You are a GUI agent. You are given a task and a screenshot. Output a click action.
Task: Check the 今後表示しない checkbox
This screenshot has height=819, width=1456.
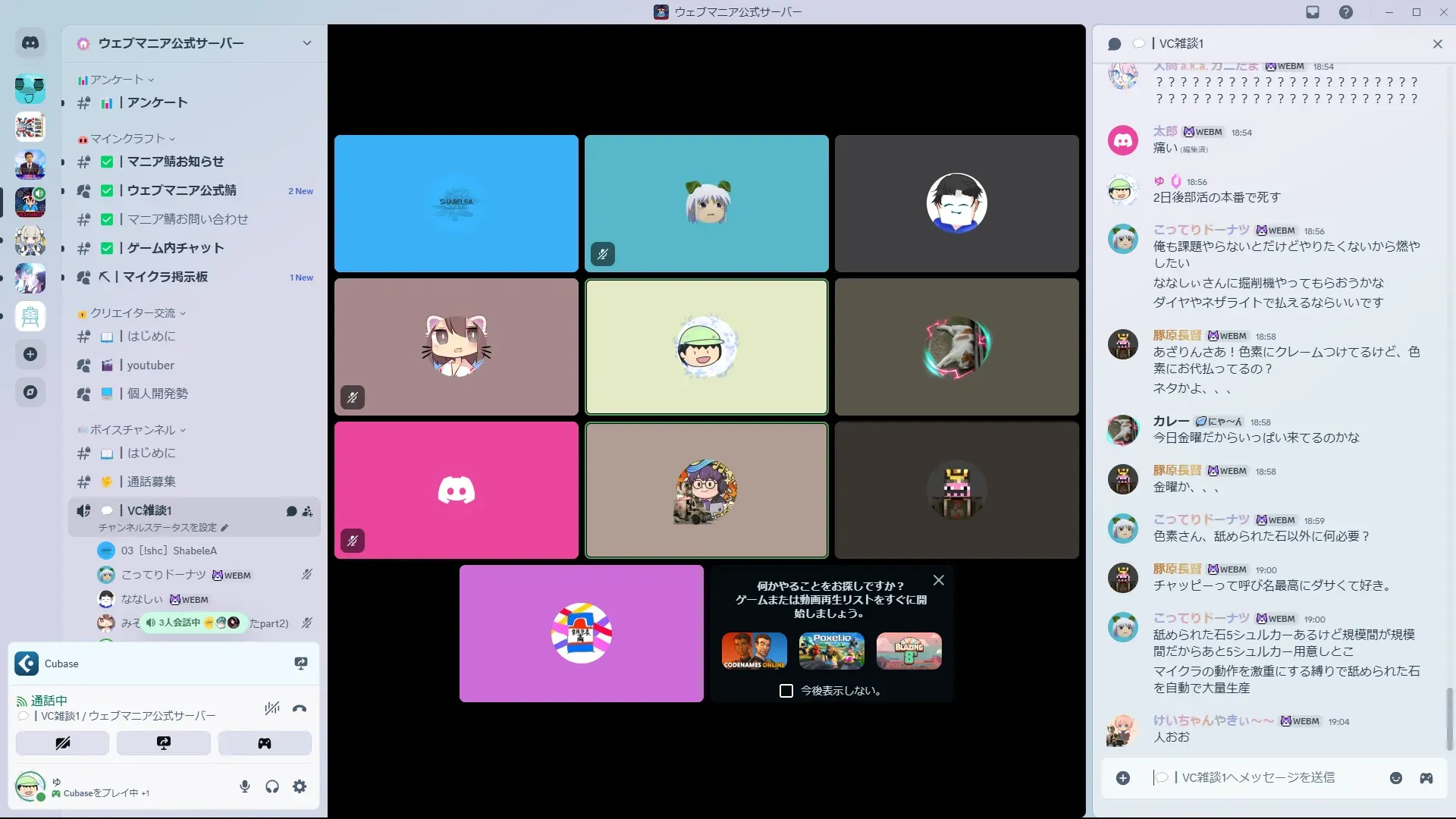(x=786, y=691)
